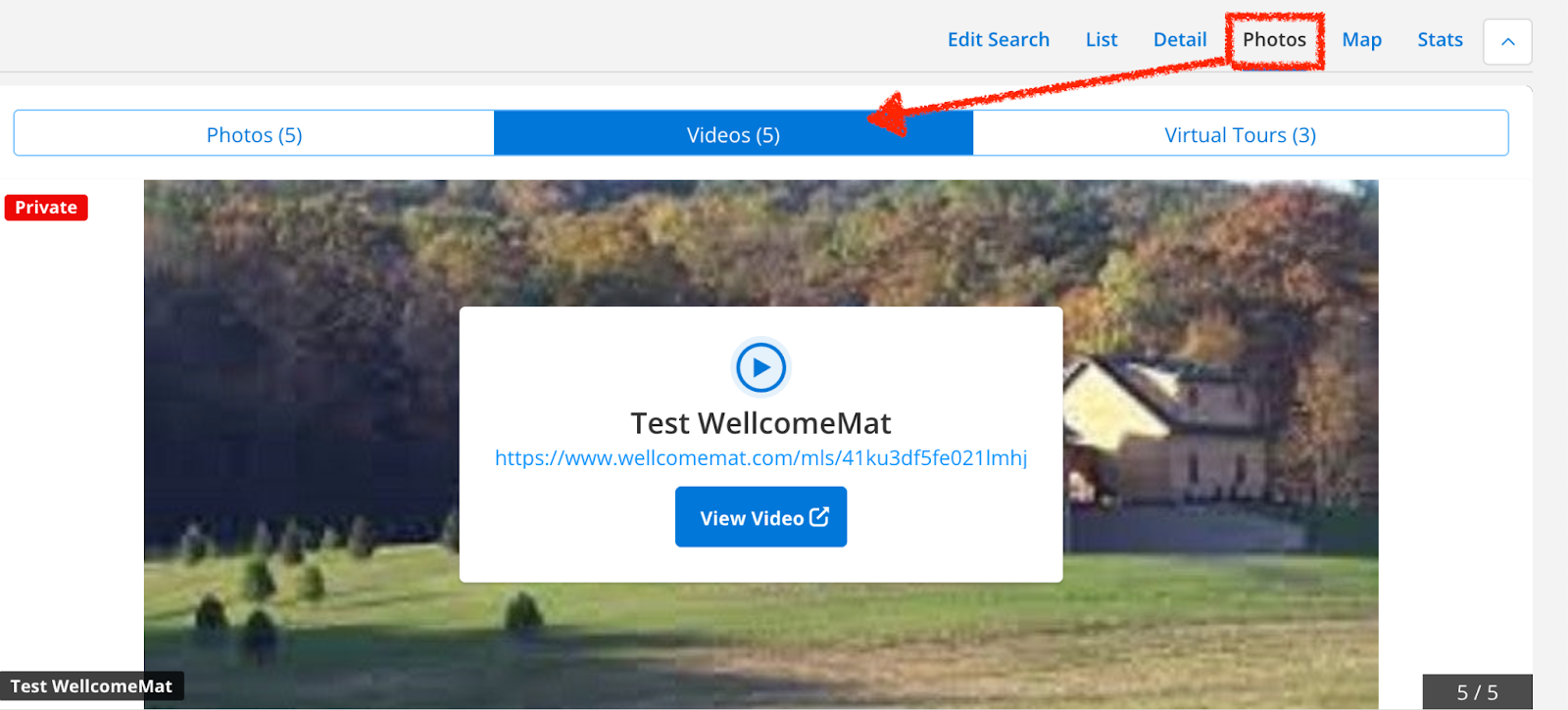Collapse the panel with the up chevron
This screenshot has height=710, width=1568.
click(1507, 41)
